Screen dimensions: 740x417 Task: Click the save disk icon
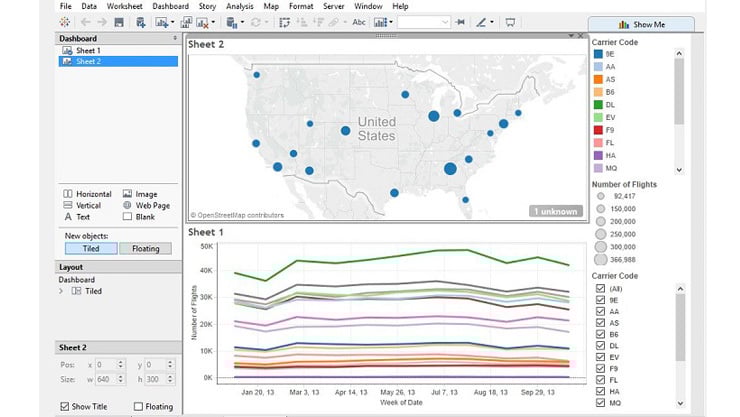pyautogui.click(x=119, y=22)
